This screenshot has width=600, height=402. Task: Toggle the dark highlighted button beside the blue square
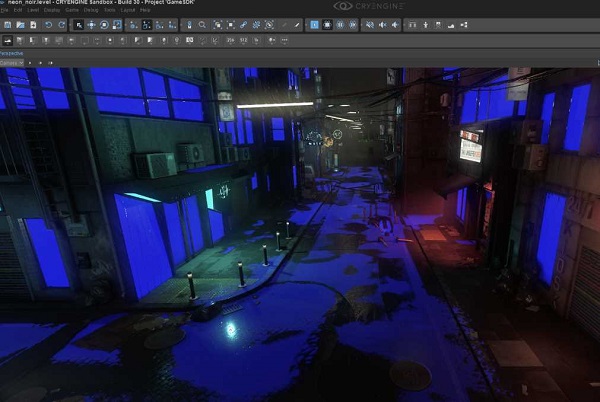point(327,25)
